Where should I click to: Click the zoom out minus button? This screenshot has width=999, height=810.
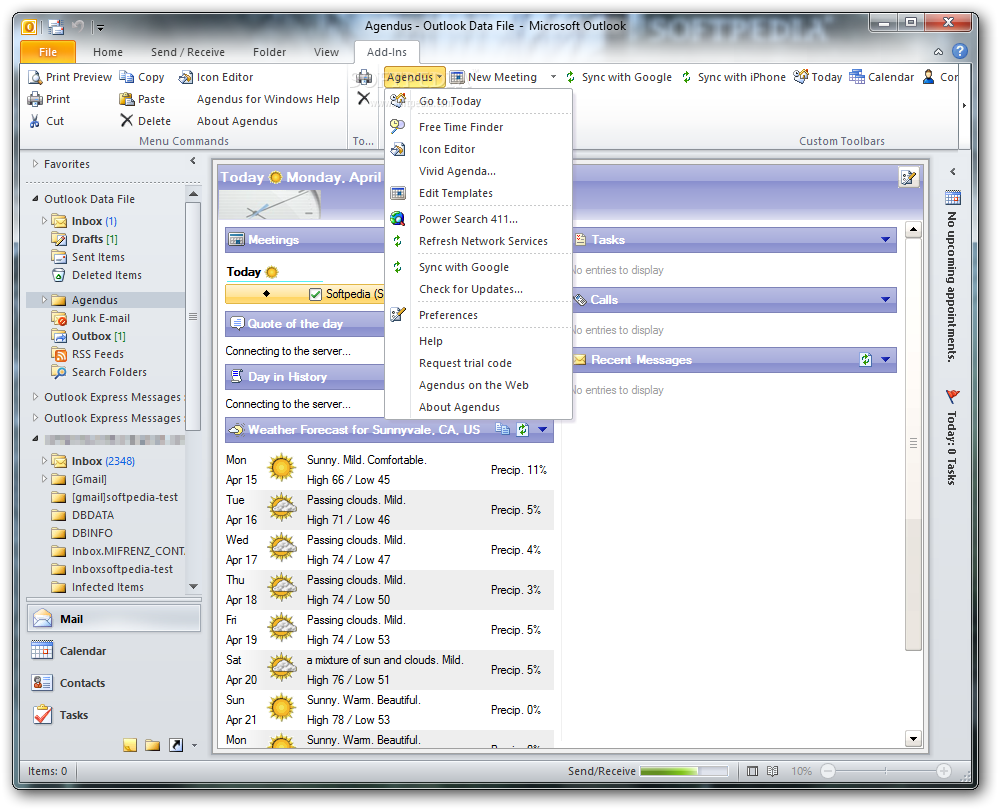pos(828,771)
